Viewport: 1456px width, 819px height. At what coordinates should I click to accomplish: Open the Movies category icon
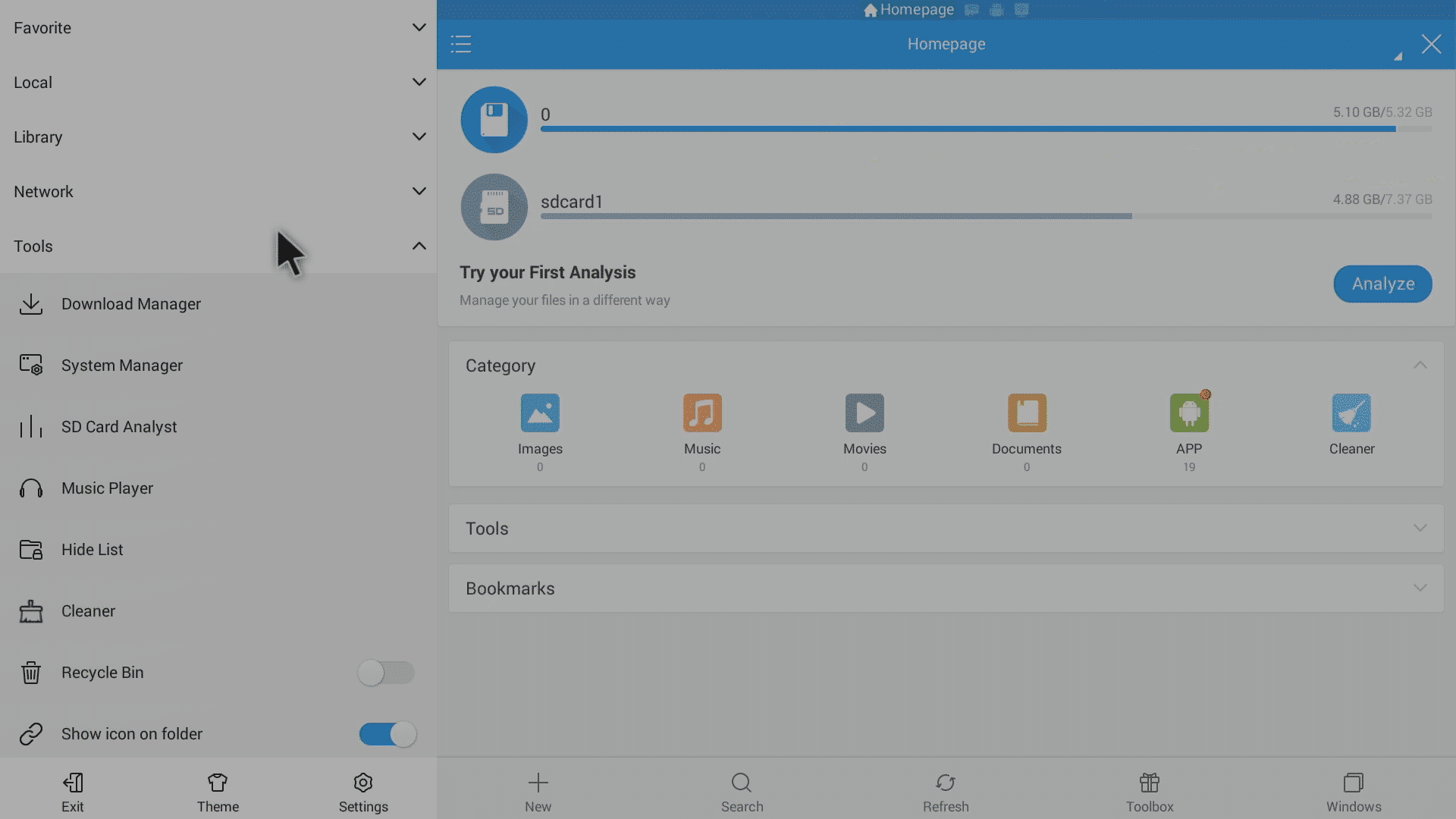click(x=864, y=413)
